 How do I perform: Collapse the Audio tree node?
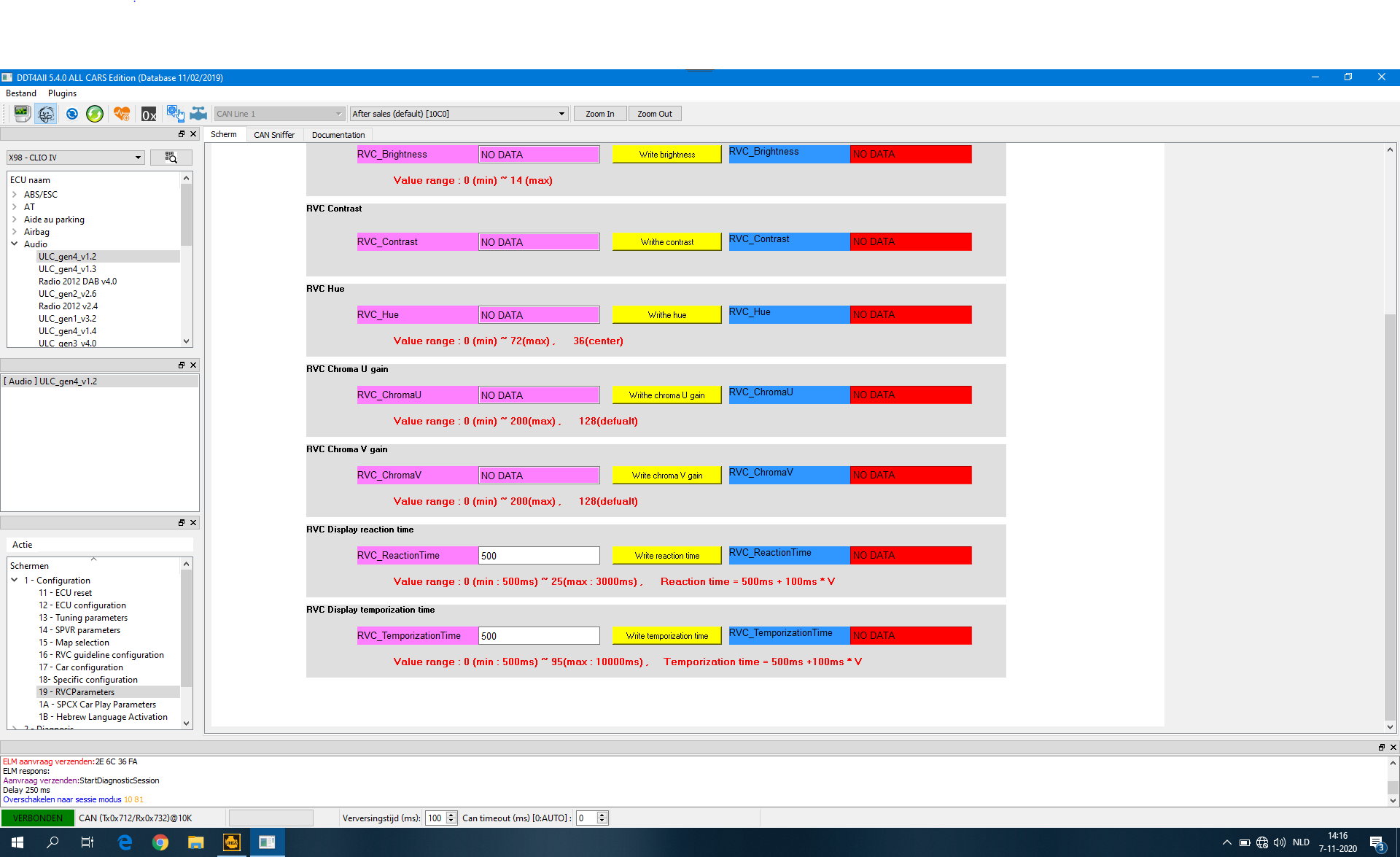click(x=14, y=244)
